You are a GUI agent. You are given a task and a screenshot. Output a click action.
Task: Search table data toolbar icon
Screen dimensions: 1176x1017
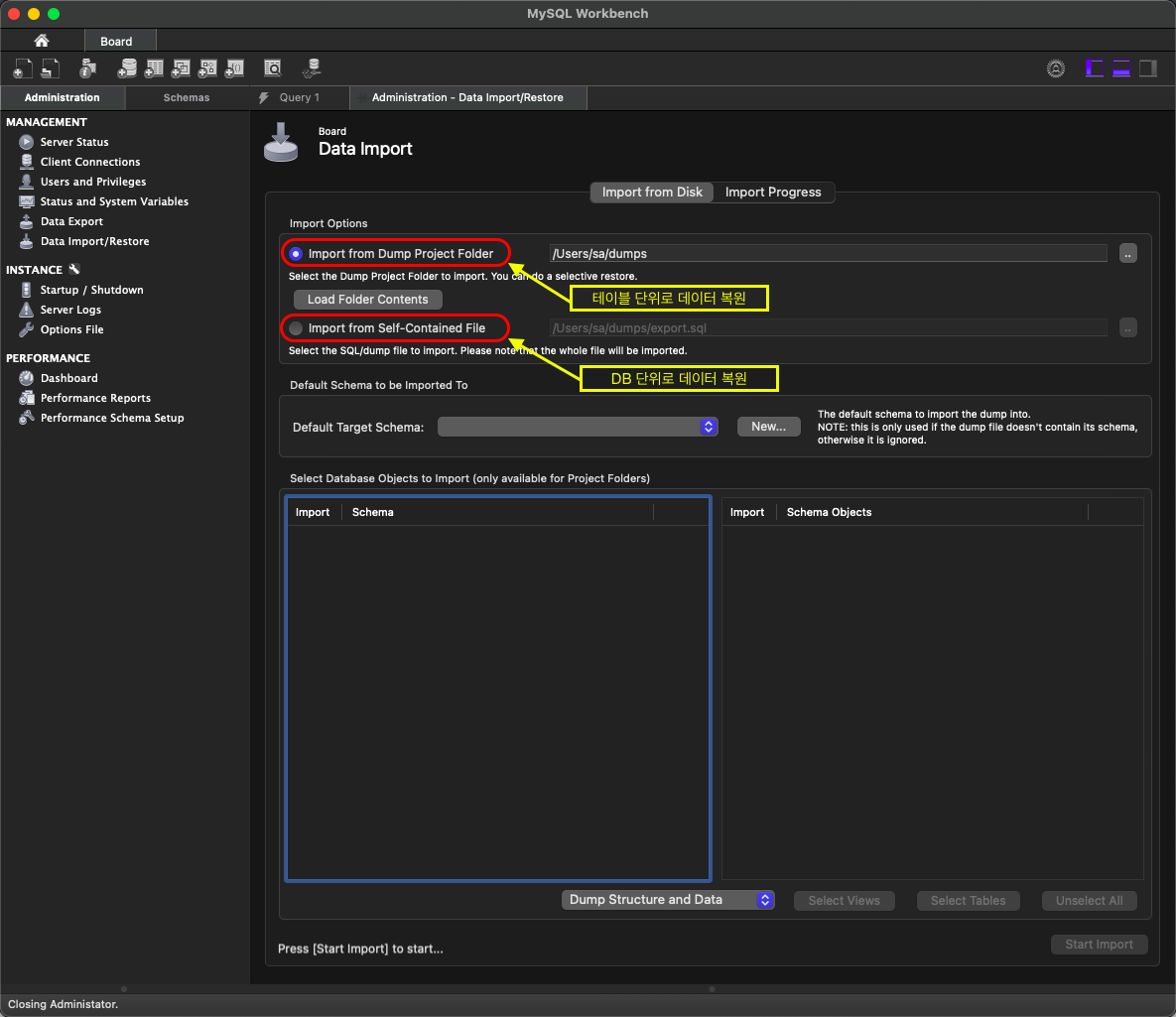point(273,69)
